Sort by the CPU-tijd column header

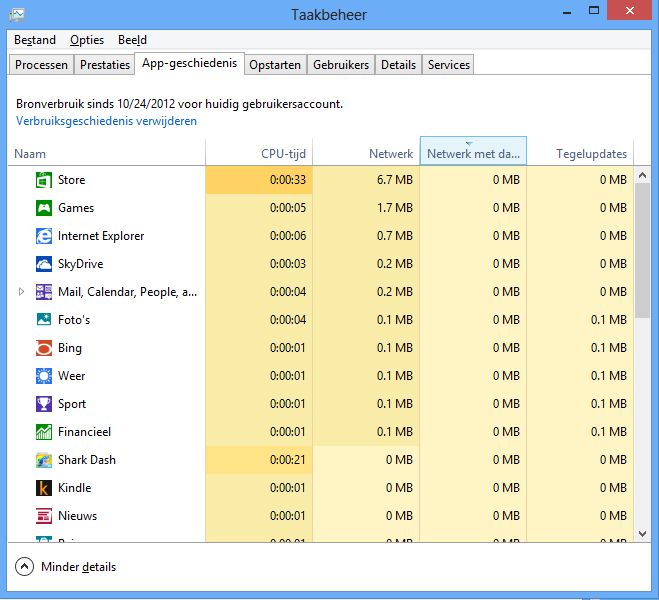pyautogui.click(x=259, y=153)
